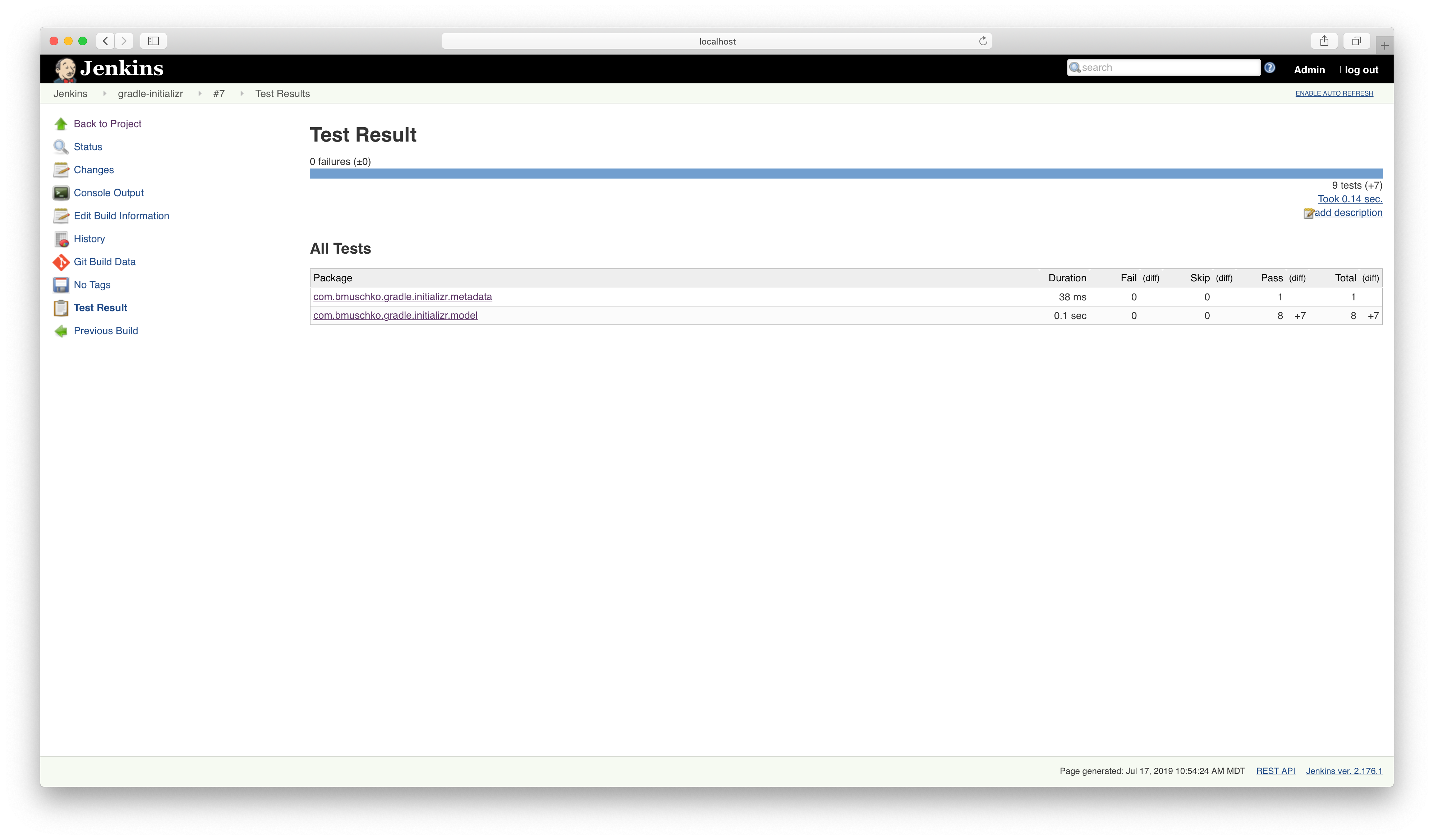Click the green Back to Project arrow icon
This screenshot has height=840, width=1434.
[61, 124]
